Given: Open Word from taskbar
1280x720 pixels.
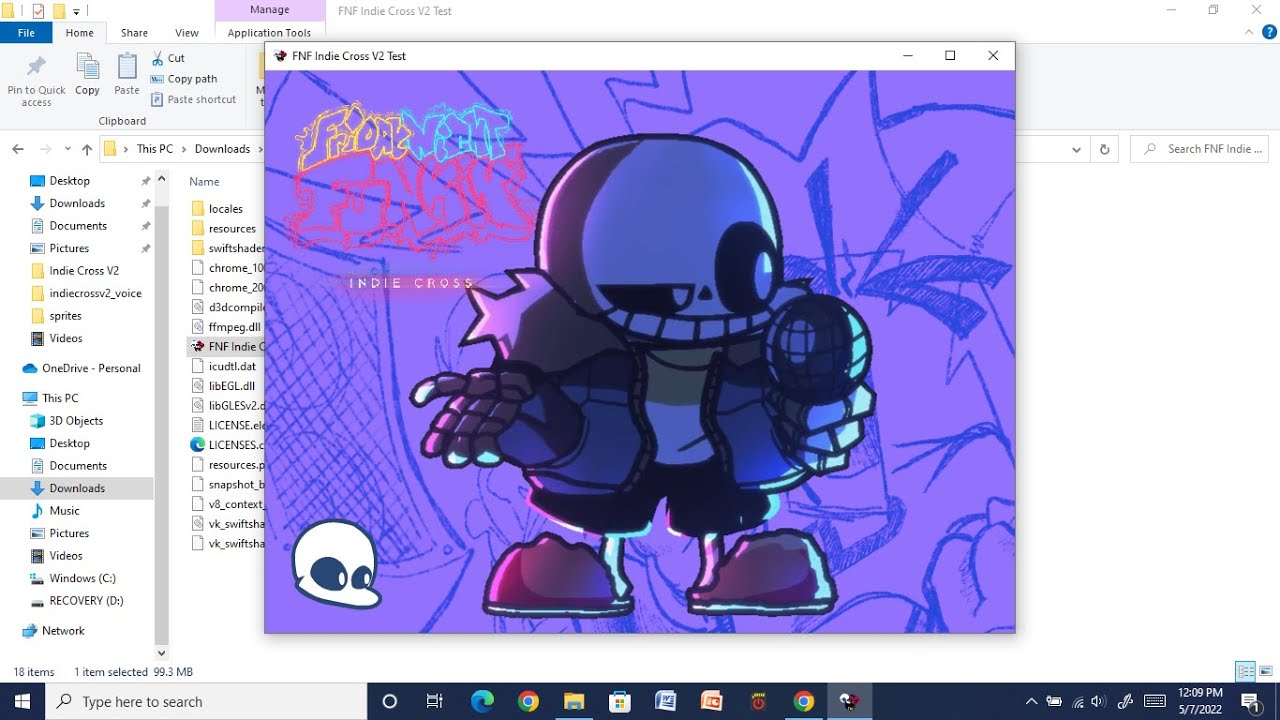Looking at the screenshot, I should [666, 701].
